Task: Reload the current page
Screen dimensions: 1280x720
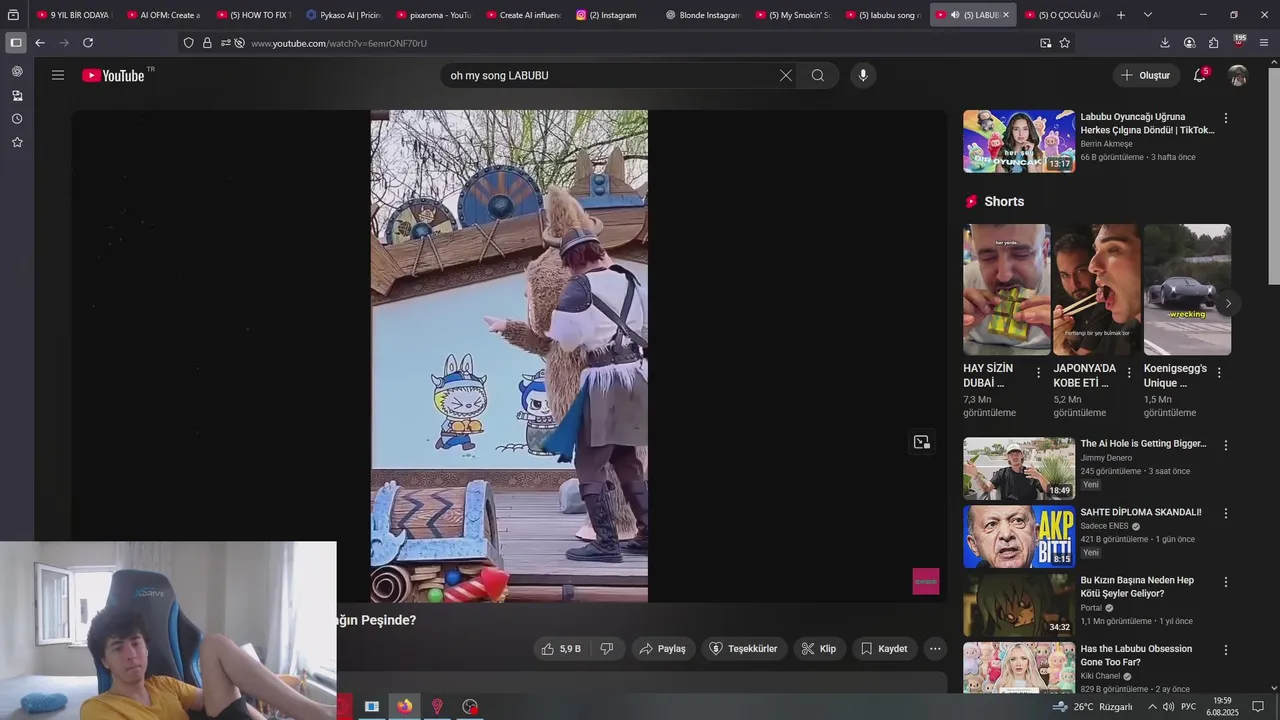Action: pos(88,43)
